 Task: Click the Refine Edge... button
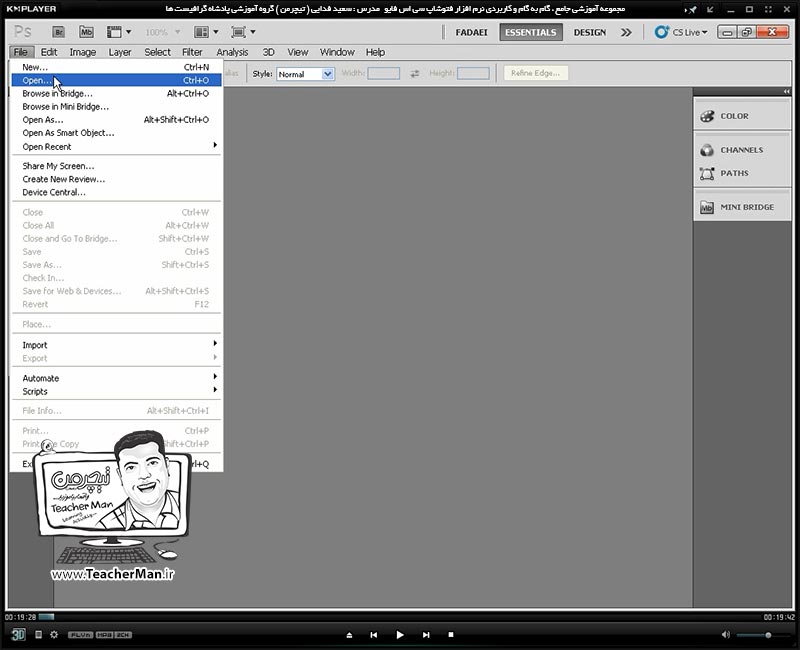[x=536, y=73]
